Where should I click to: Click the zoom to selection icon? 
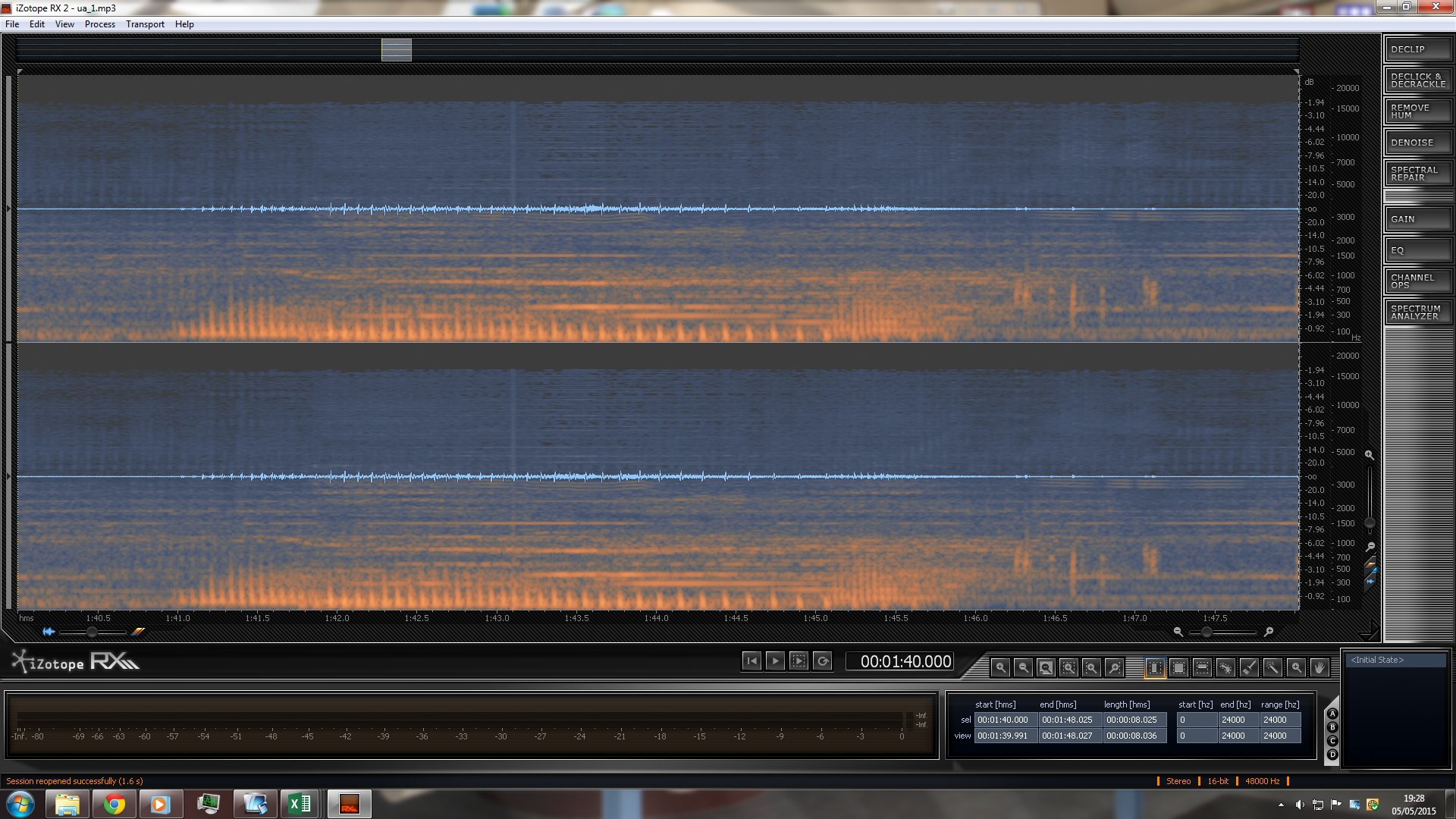coord(1068,667)
